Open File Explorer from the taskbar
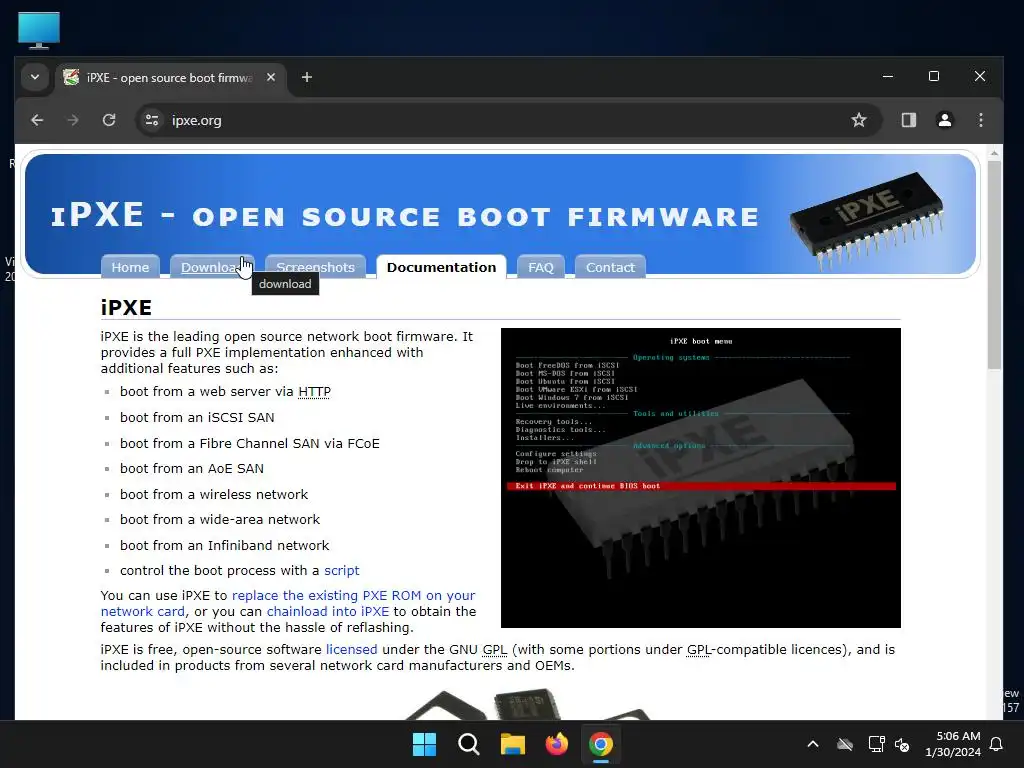1024x768 pixels. point(513,744)
